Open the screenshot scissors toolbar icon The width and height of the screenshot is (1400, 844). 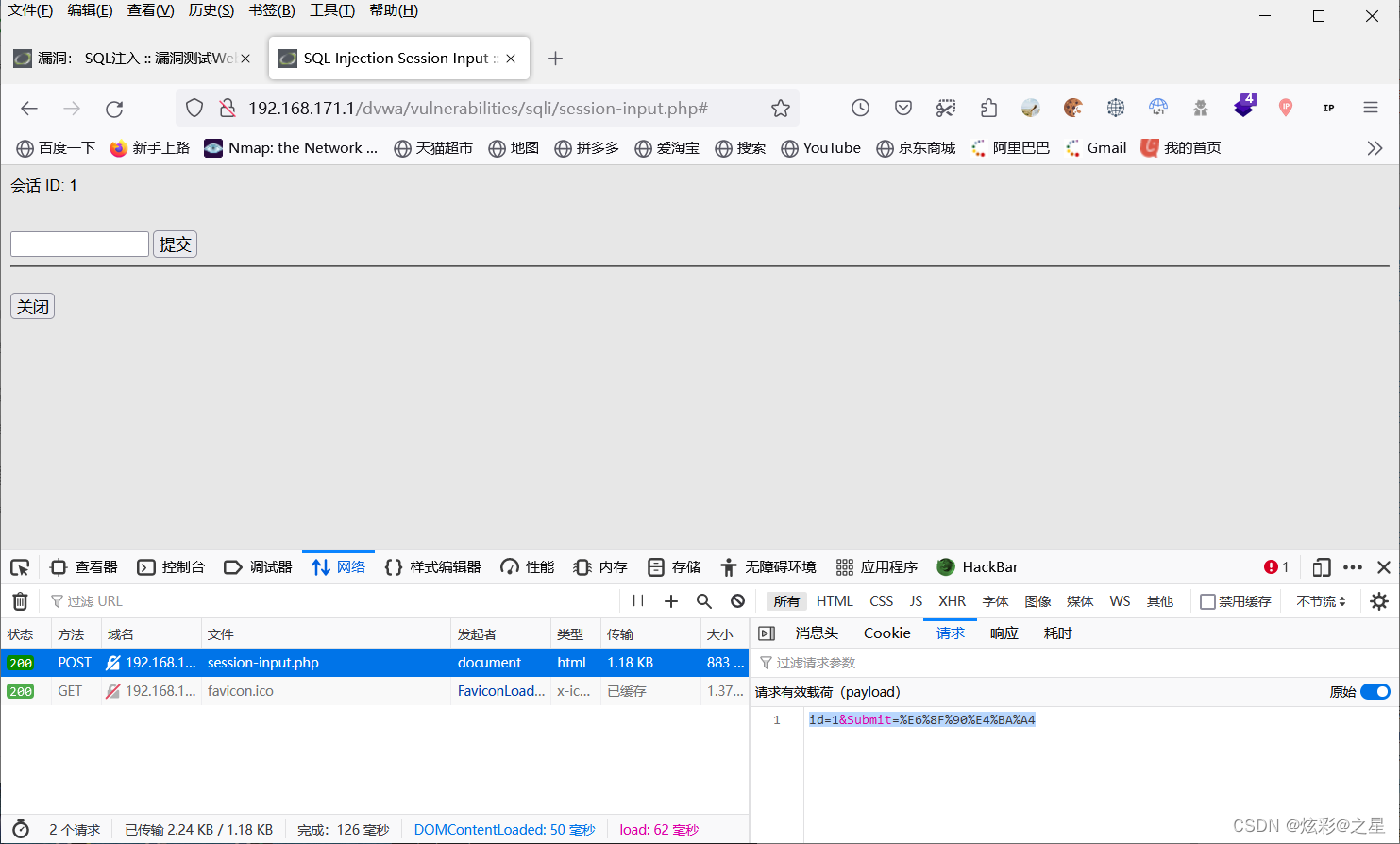(946, 108)
